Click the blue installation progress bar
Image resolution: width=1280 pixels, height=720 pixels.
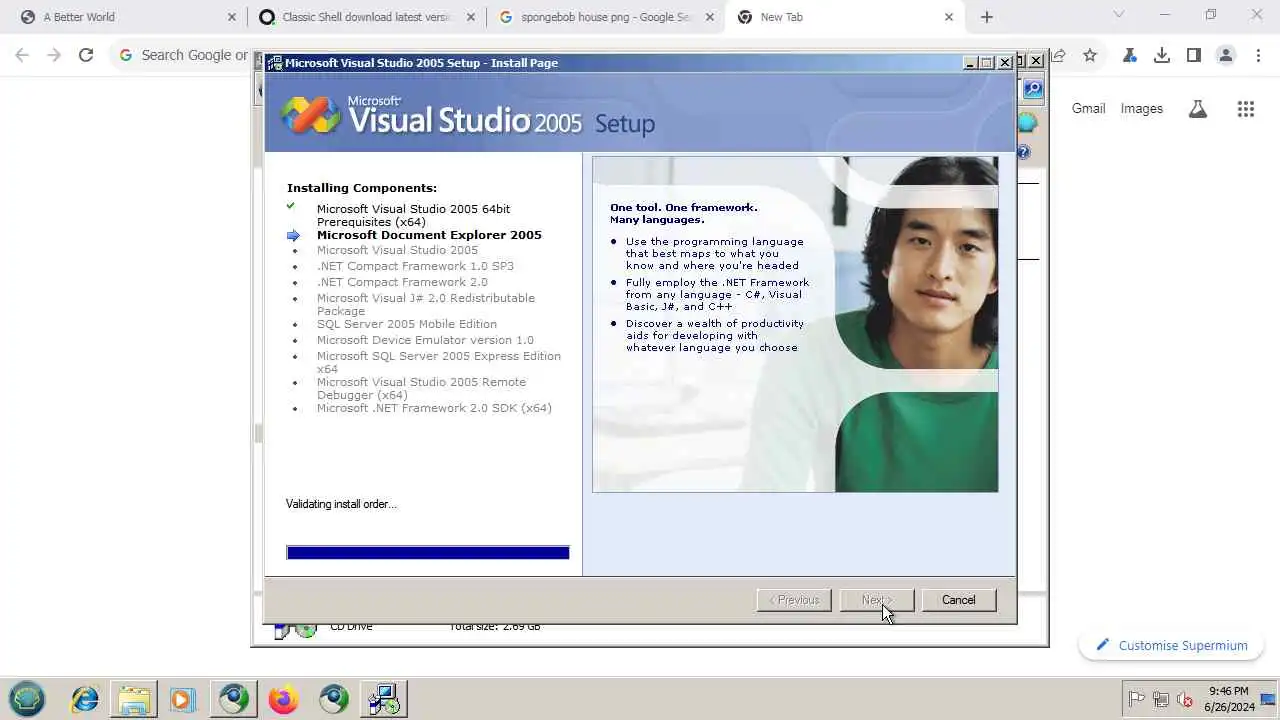coord(428,553)
